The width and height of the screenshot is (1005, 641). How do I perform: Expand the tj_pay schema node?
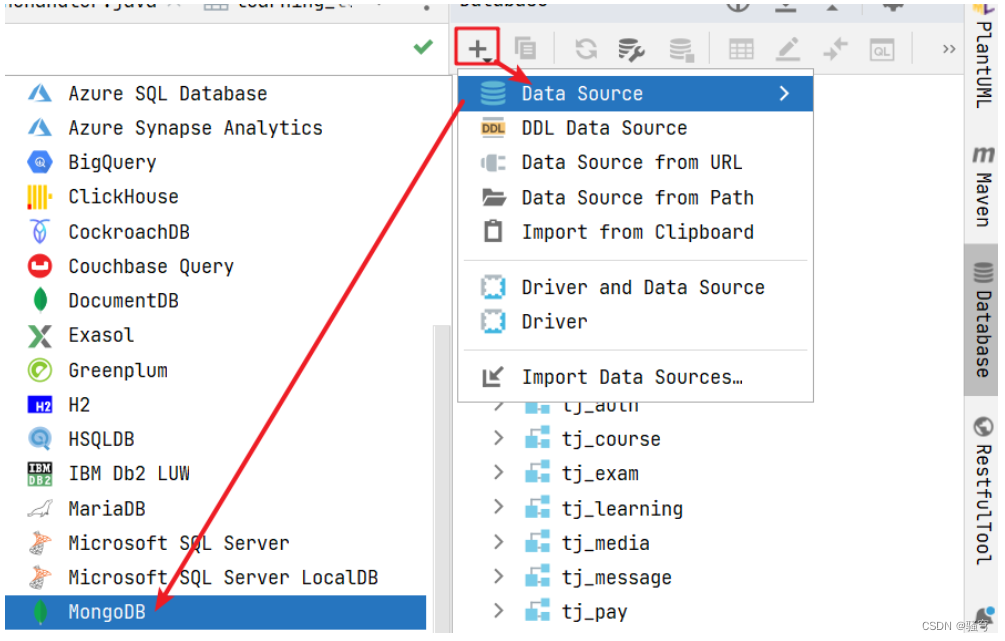coord(498,611)
